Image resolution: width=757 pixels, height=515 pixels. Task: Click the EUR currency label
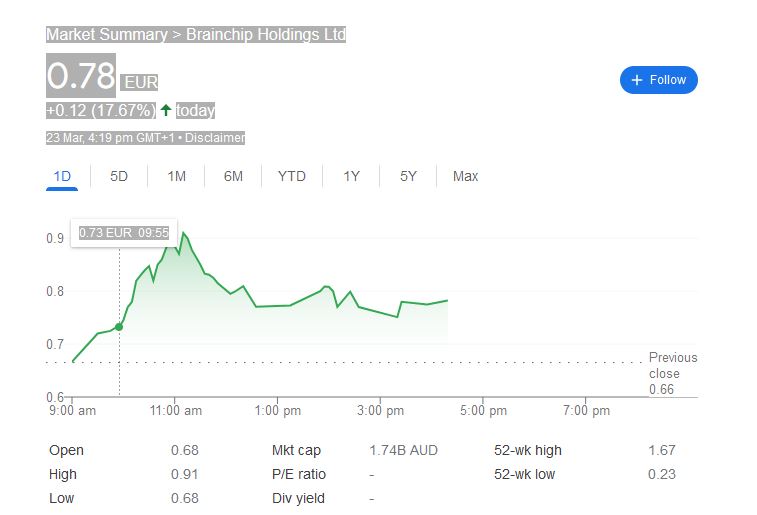(x=140, y=83)
